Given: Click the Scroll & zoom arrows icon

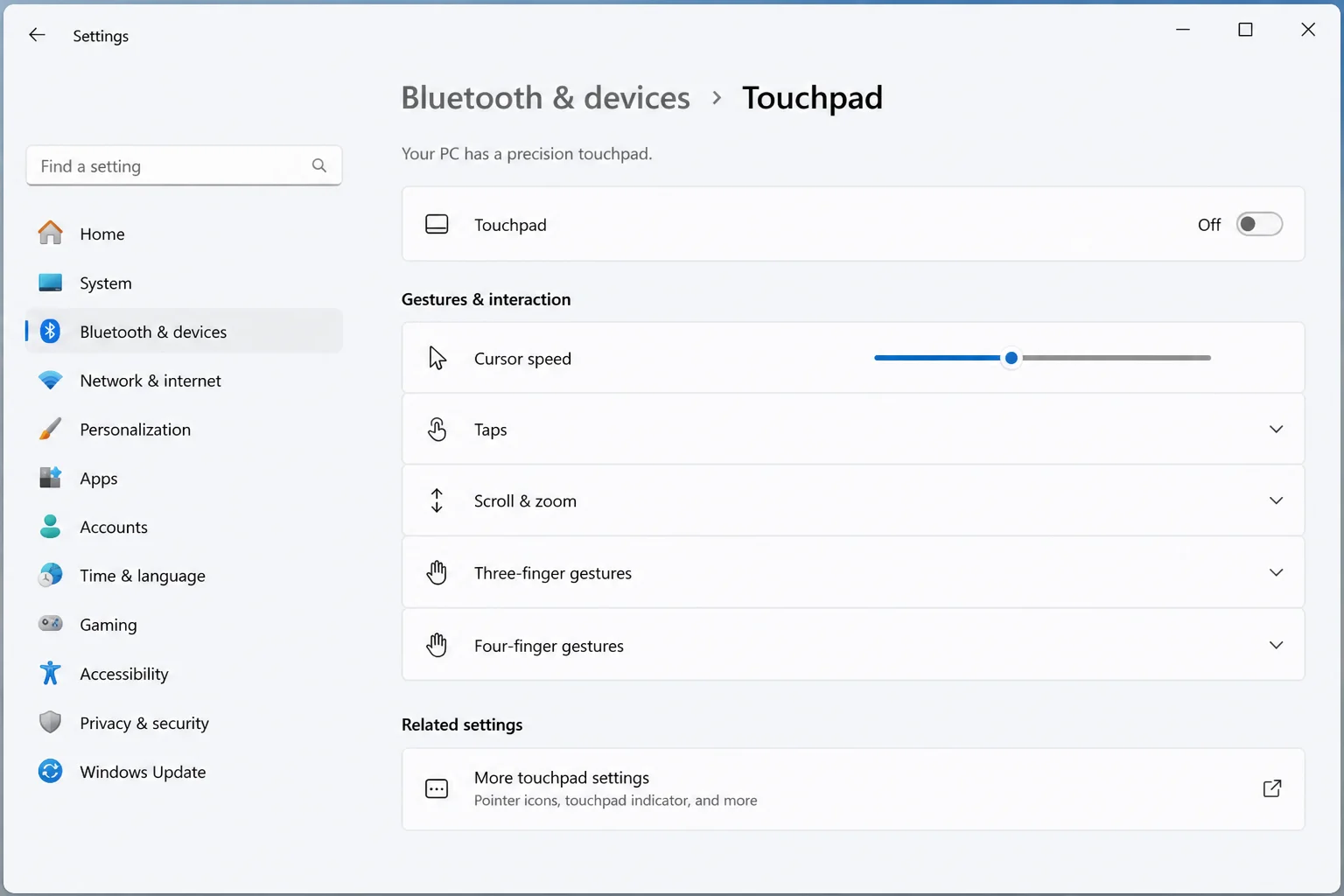Looking at the screenshot, I should [x=437, y=500].
